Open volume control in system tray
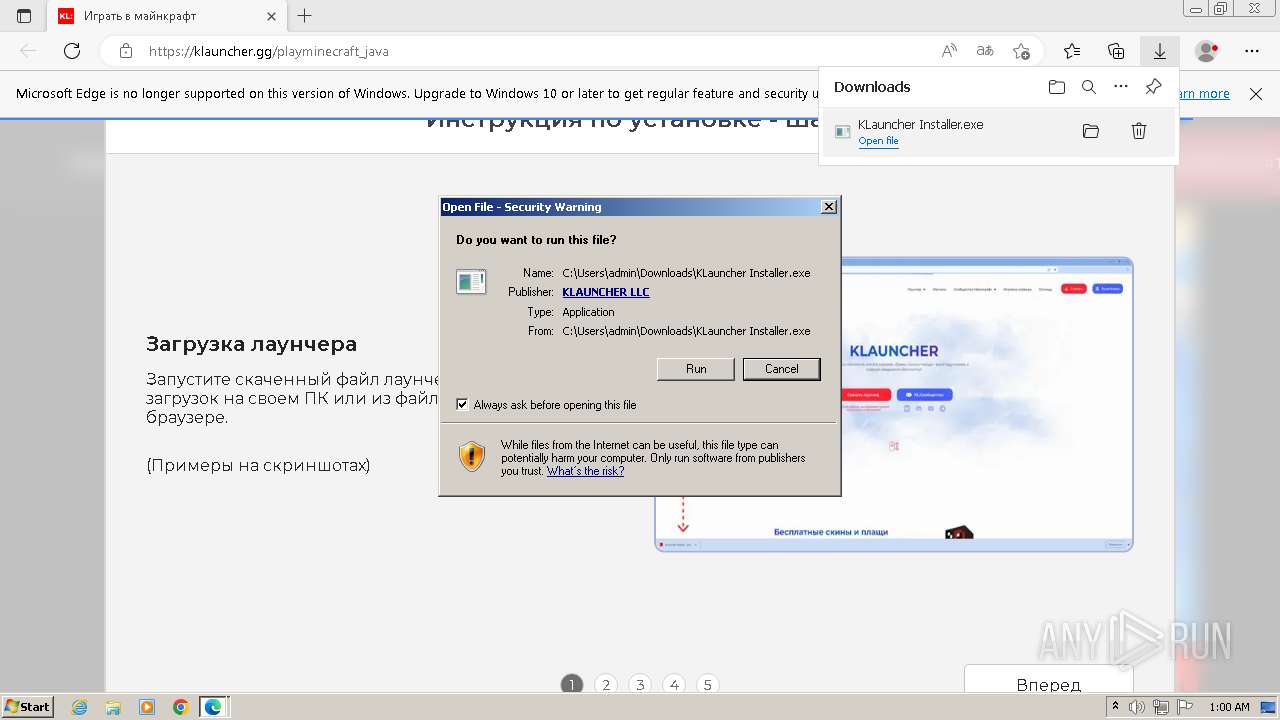This screenshot has width=1280, height=720. (x=1138, y=707)
